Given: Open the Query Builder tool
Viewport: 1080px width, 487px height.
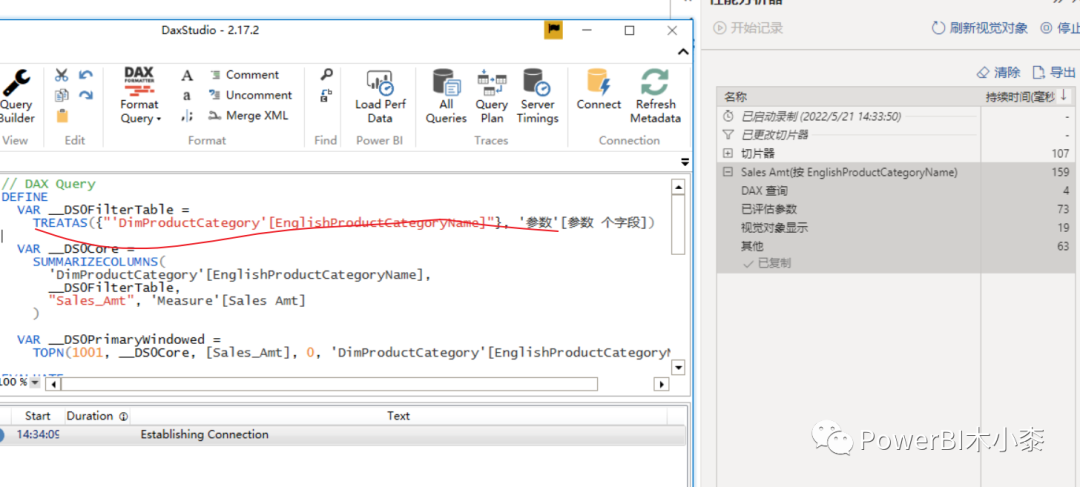Looking at the screenshot, I should pos(15,96).
